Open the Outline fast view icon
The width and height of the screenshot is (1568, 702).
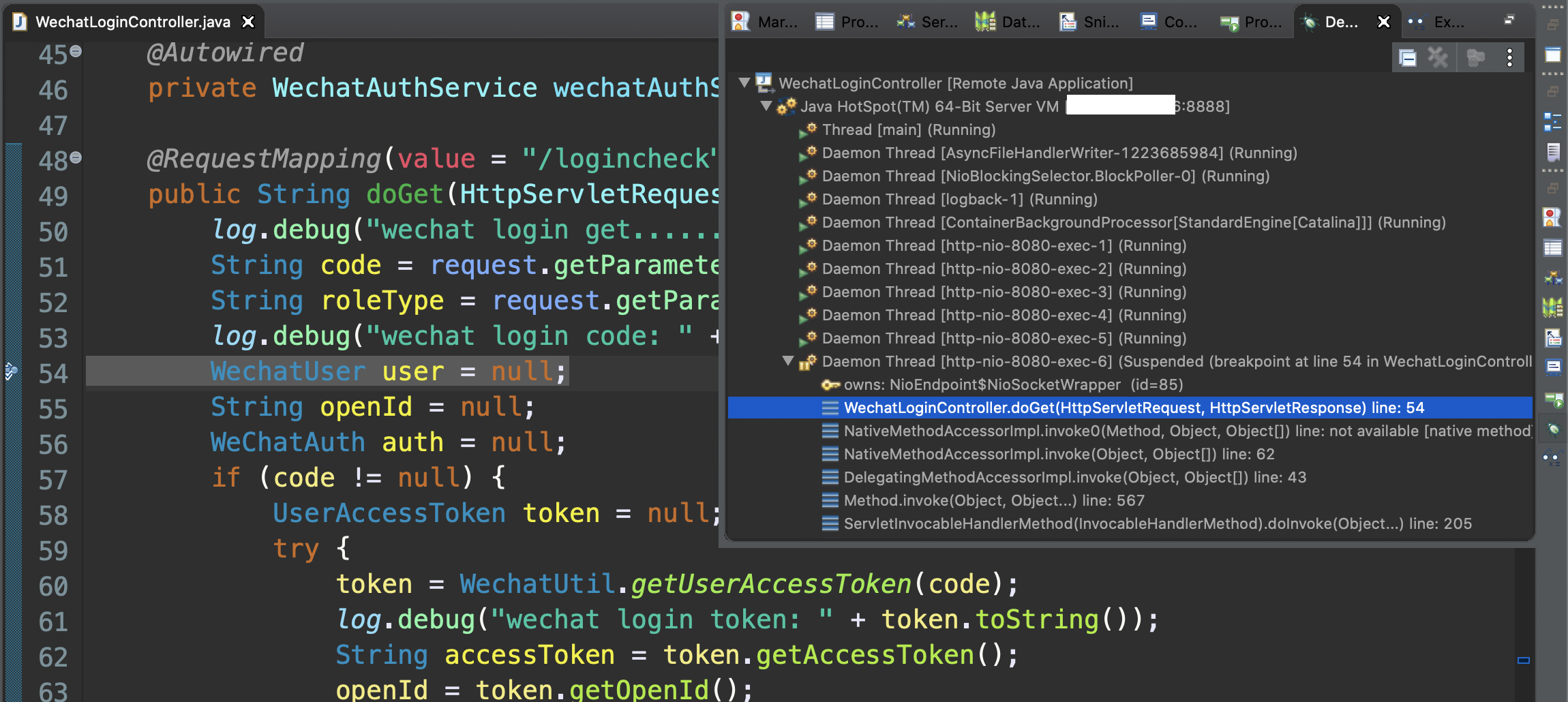pyautogui.click(x=1552, y=122)
